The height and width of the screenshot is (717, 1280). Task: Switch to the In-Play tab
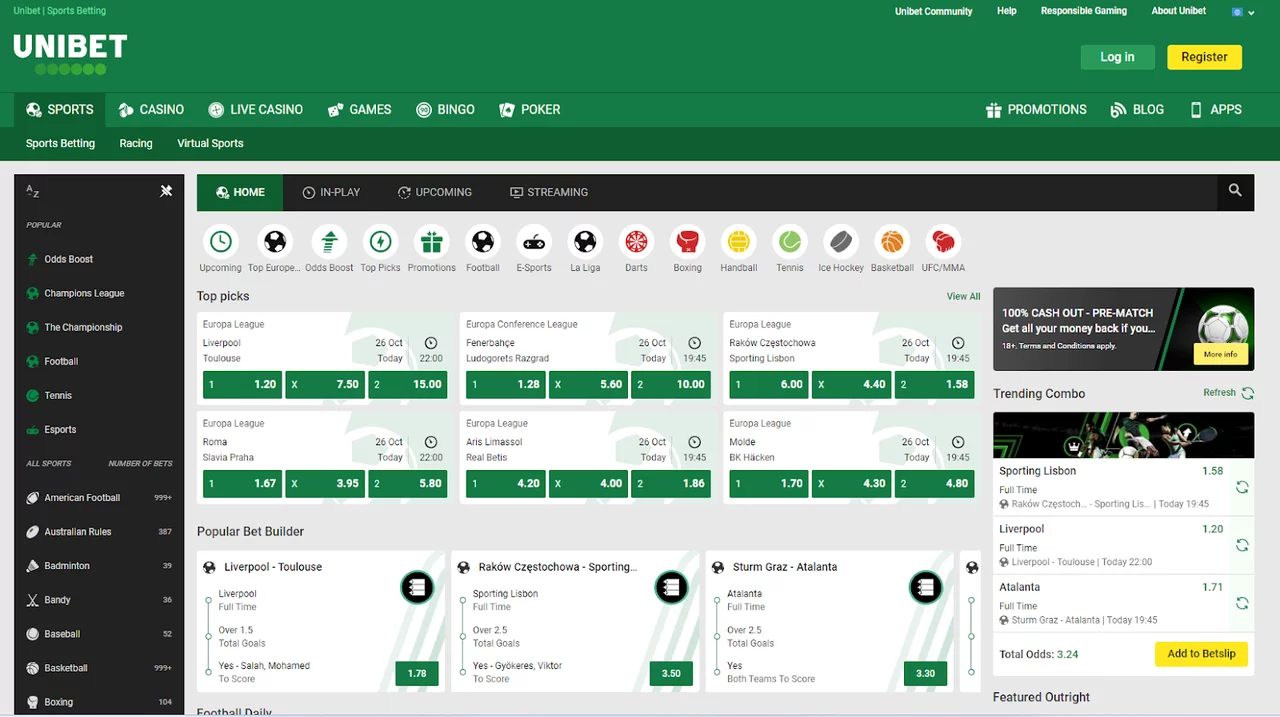pyautogui.click(x=331, y=192)
